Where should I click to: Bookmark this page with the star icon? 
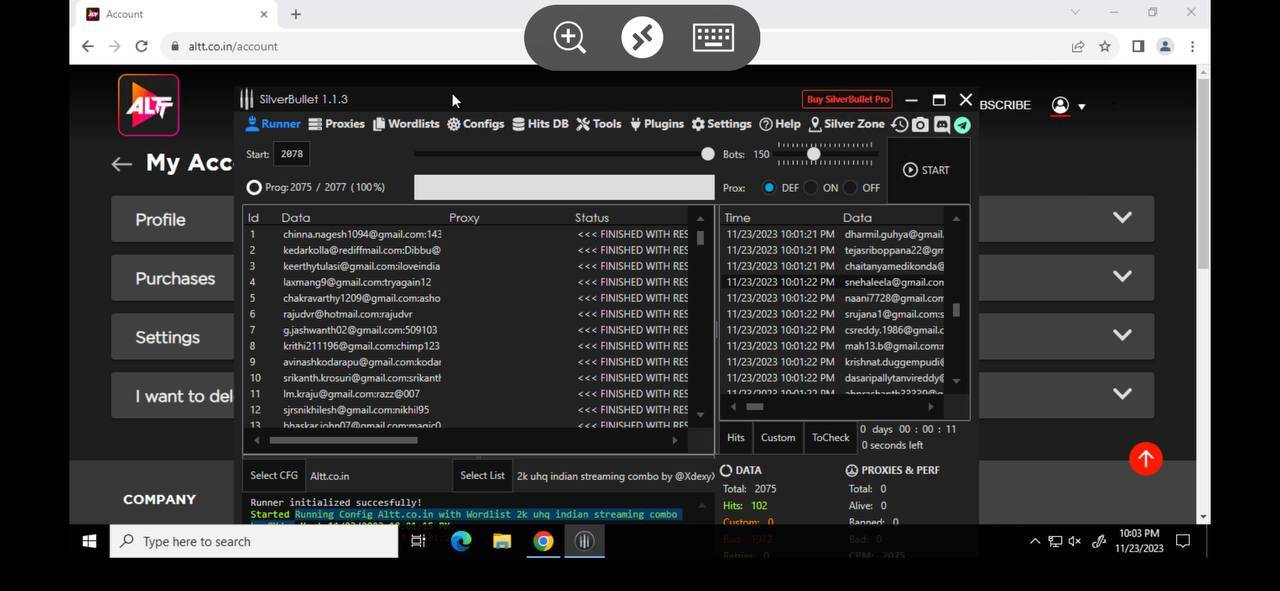tap(1105, 46)
